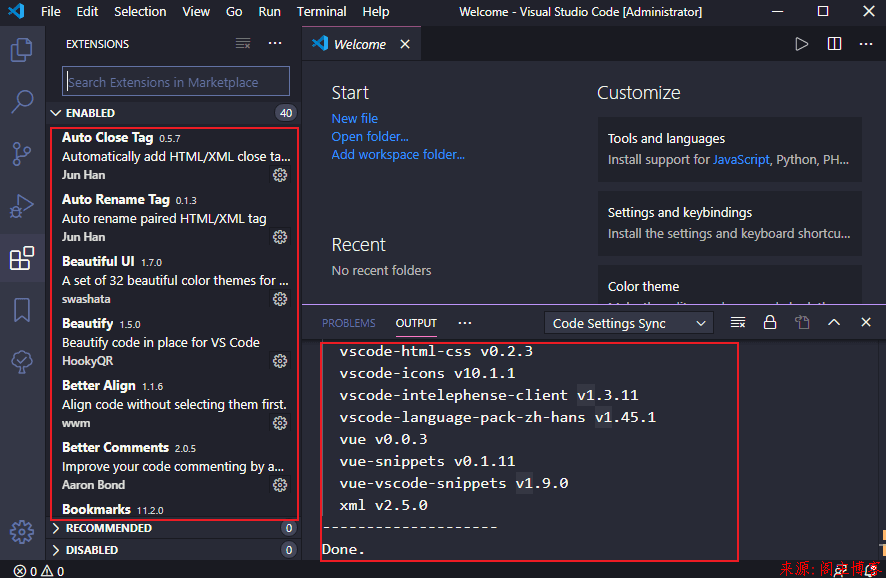Screen dimensions: 886x578
Task: Click the 'vue-snippets v0.1.11' output line
Action: point(427,462)
